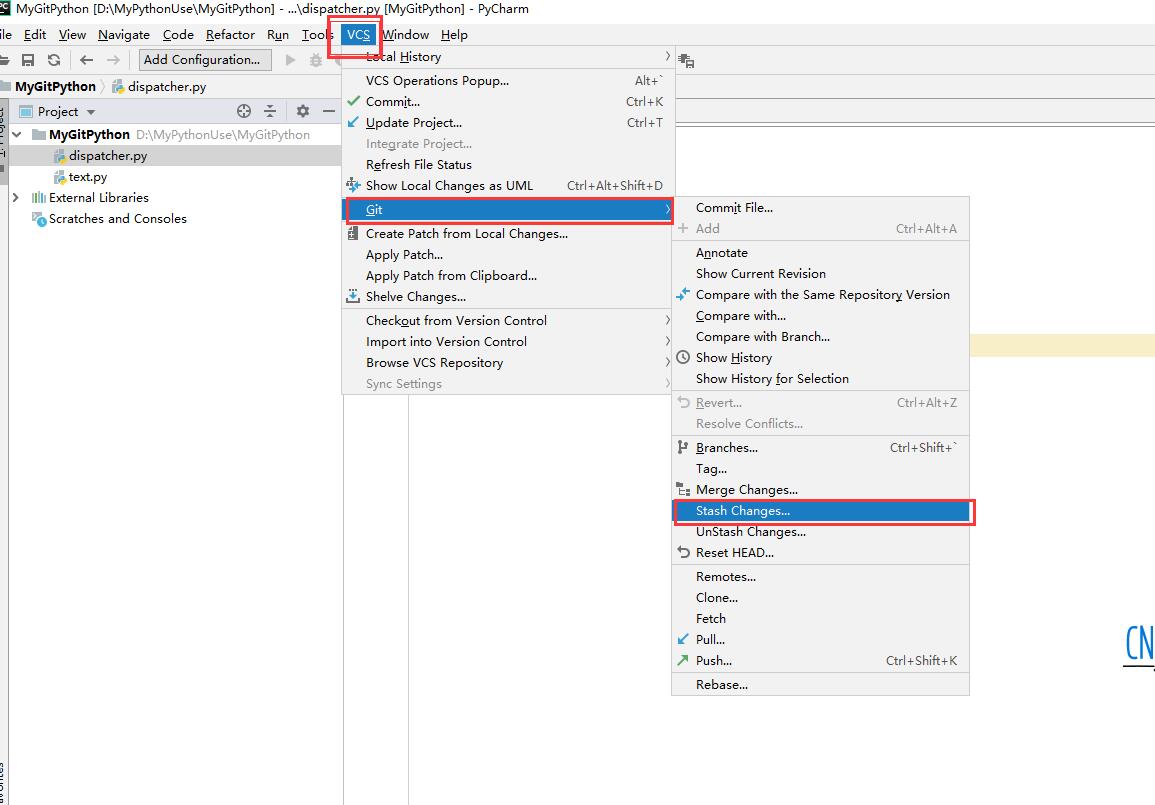
Task: Choose Apply Patch... entry
Action: point(508,255)
